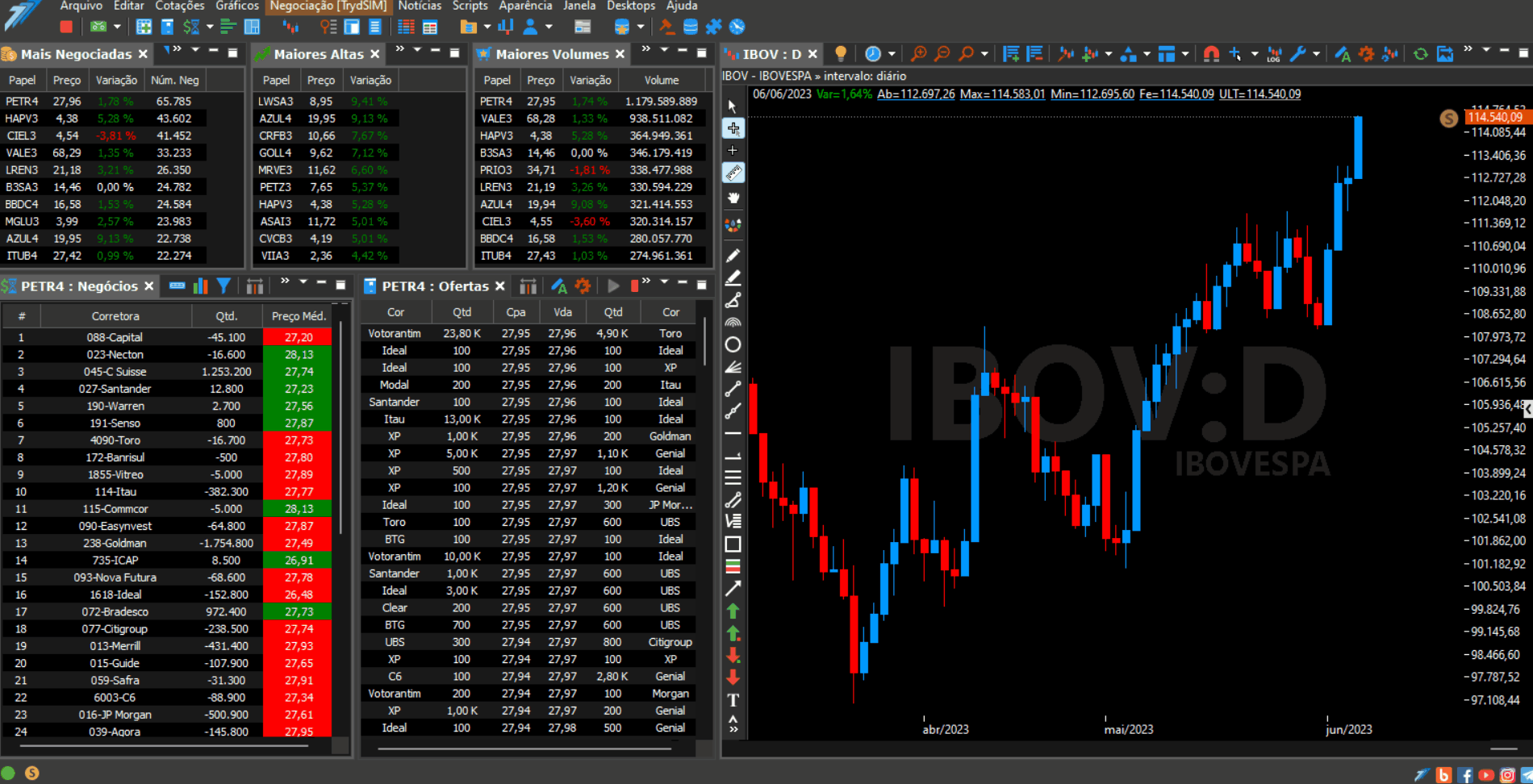Activate the magnet snap icon in chart toolbar

(1211, 54)
